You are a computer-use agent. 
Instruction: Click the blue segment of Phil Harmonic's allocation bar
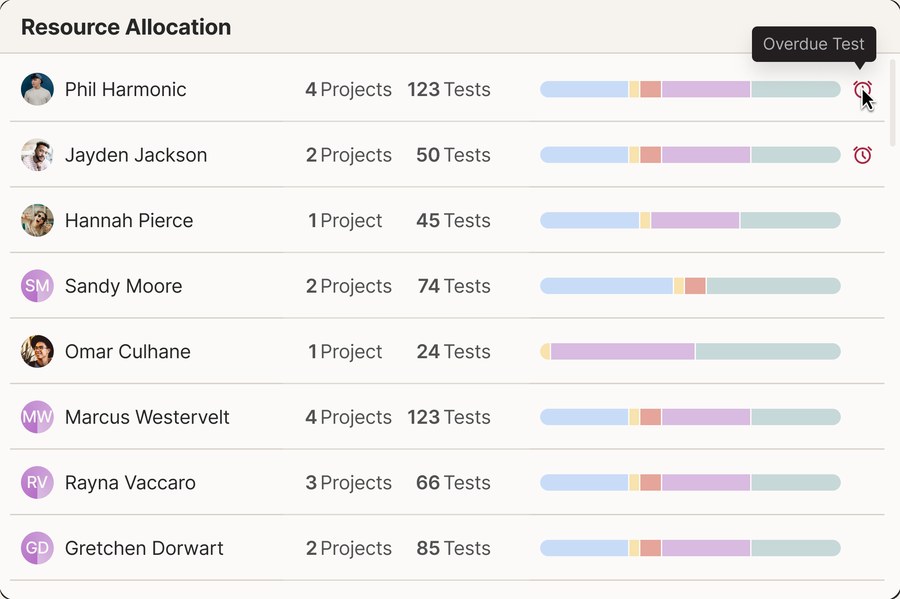pyautogui.click(x=584, y=89)
